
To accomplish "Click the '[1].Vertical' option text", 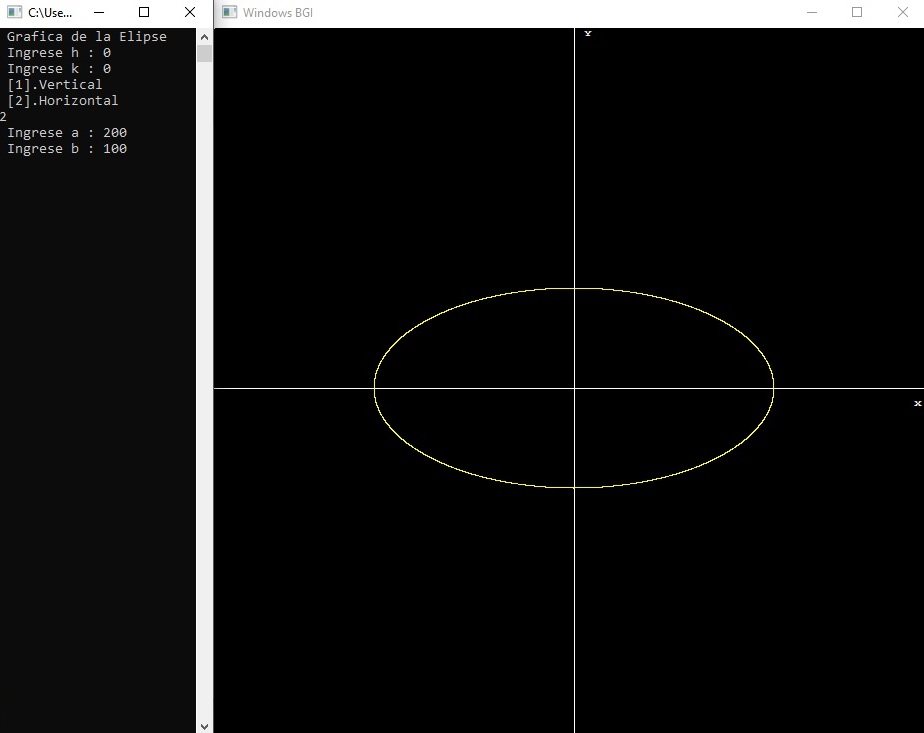I will [54, 85].
